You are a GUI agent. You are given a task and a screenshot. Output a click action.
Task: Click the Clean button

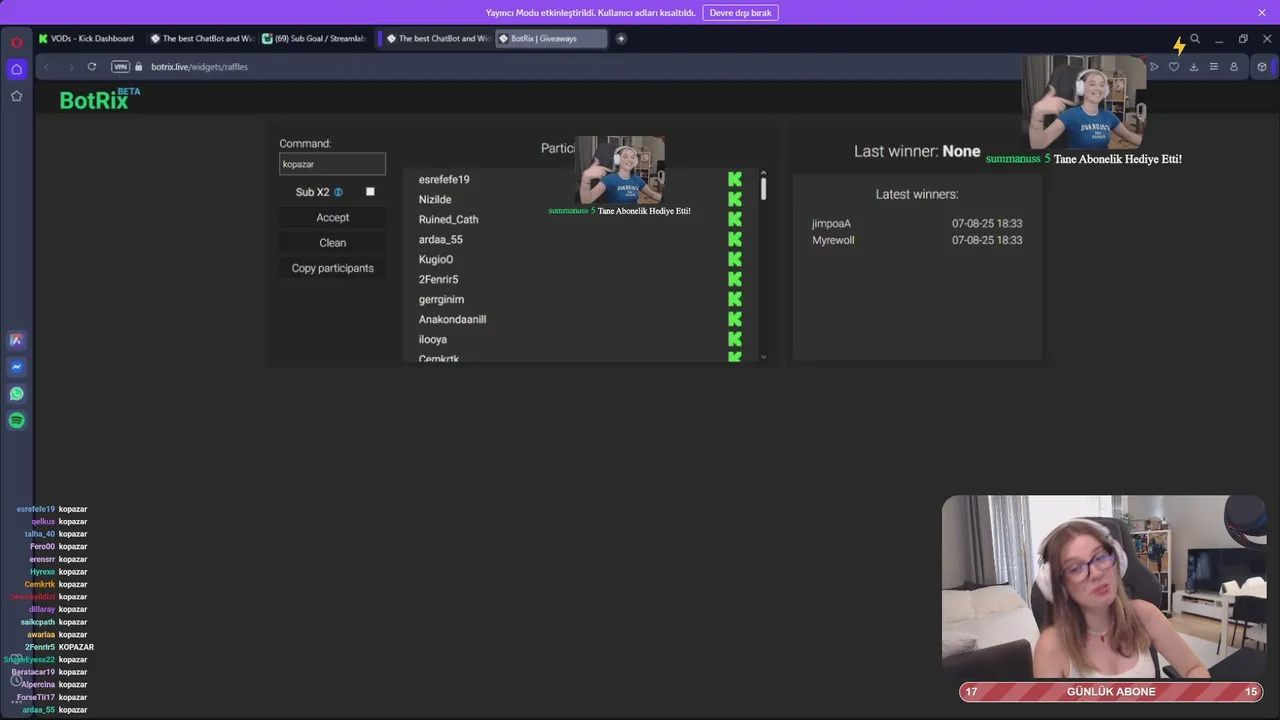[x=333, y=243]
